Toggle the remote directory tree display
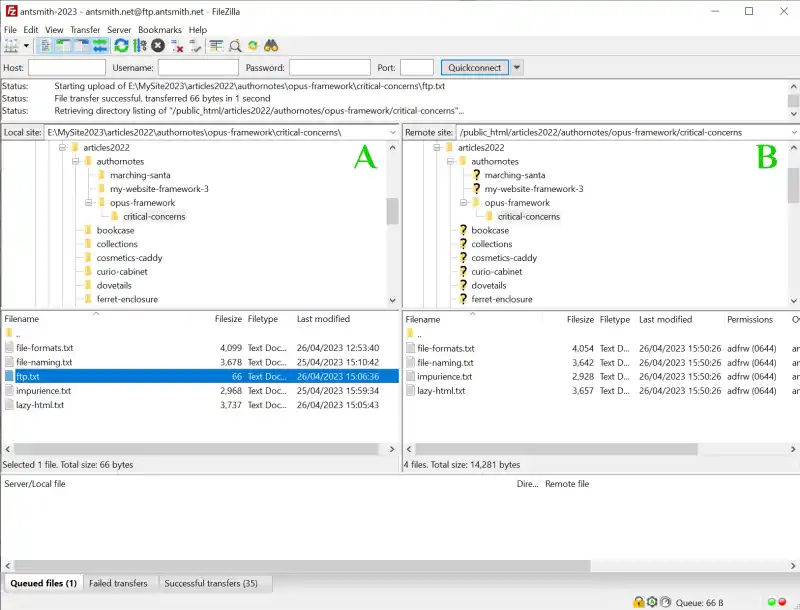This screenshot has width=800, height=610. (82, 46)
